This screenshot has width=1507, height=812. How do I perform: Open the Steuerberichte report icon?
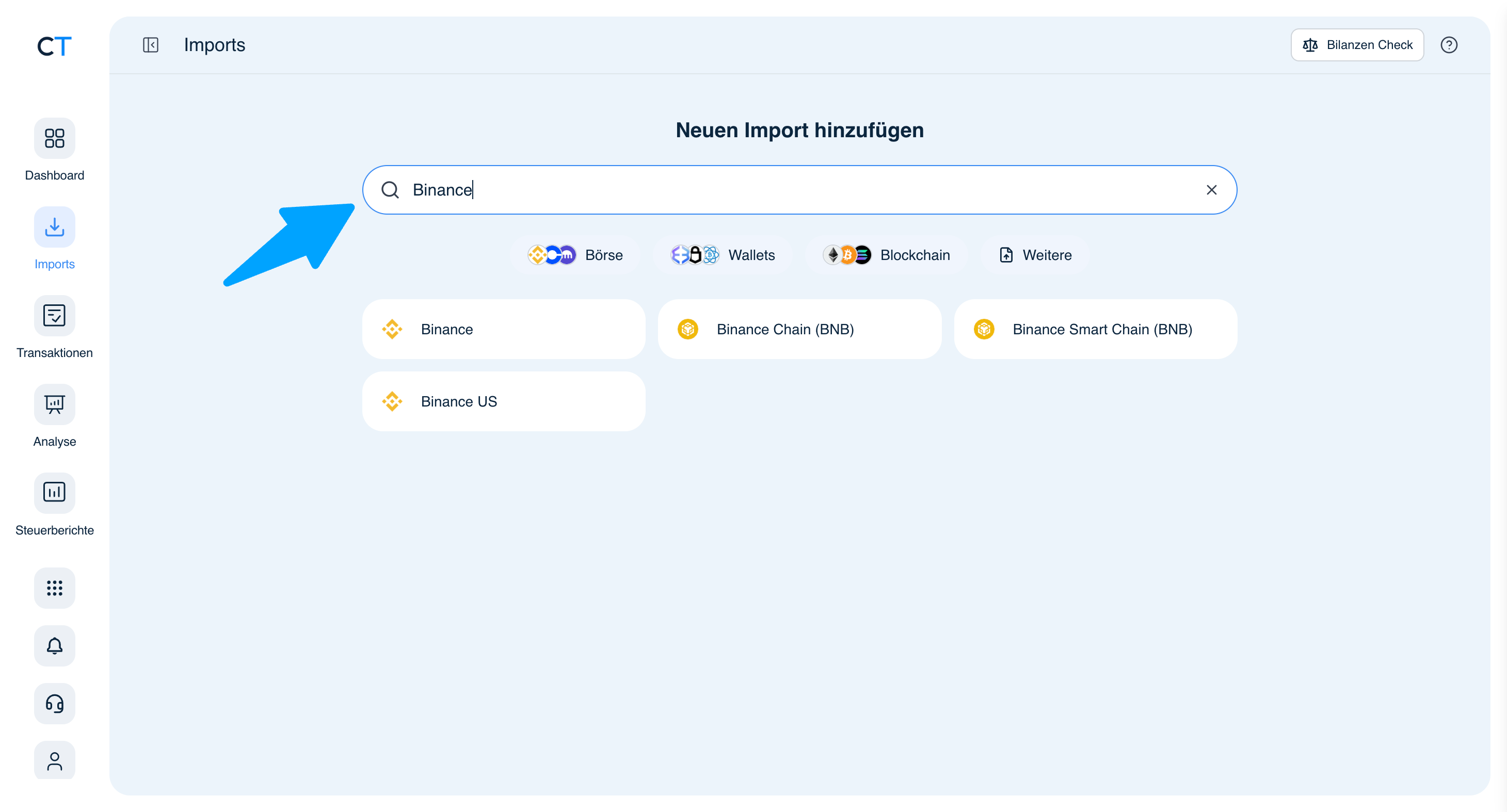[54, 493]
